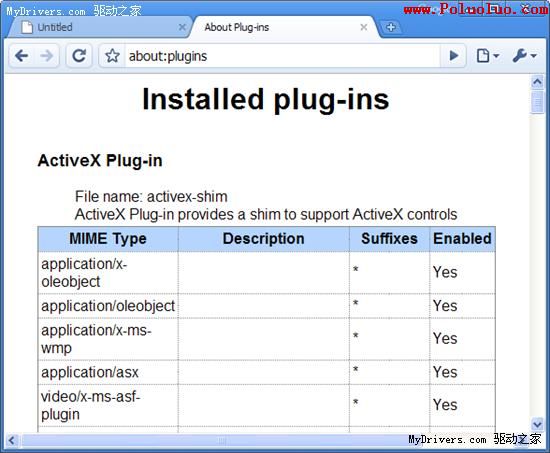Click the asterisk suffix for application/asx

[x=355, y=369]
